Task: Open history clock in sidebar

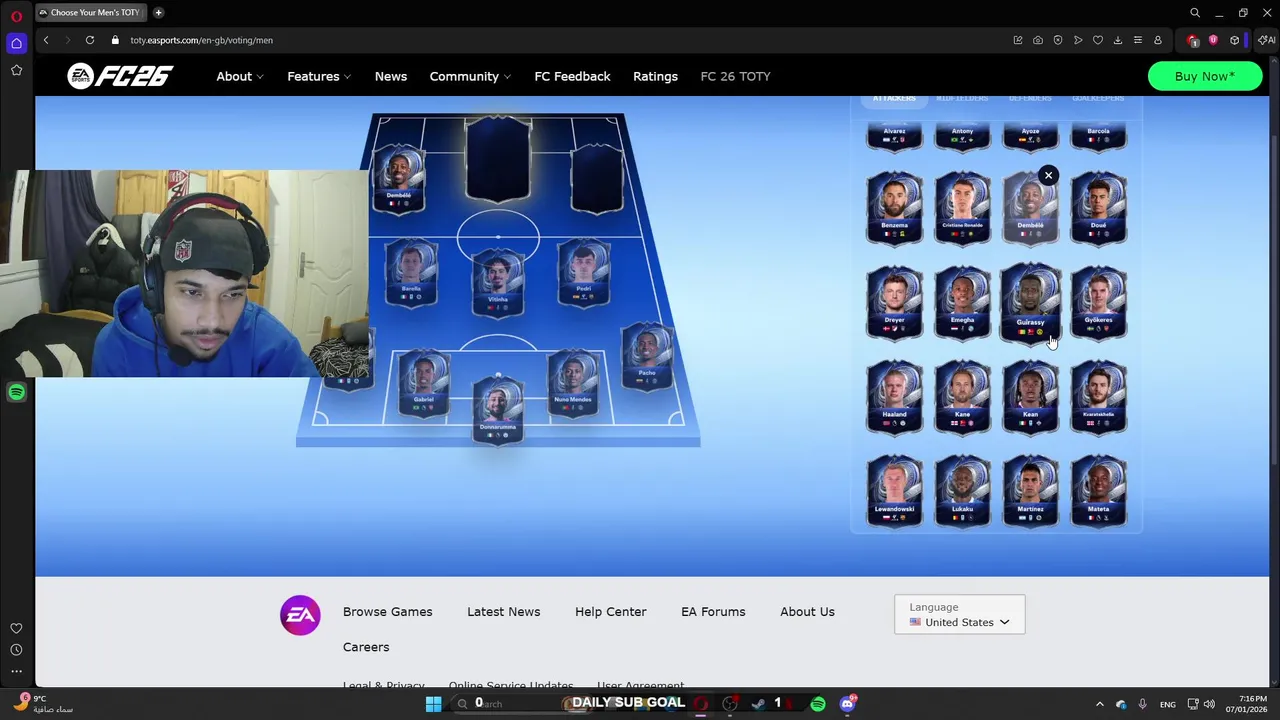Action: click(x=16, y=650)
